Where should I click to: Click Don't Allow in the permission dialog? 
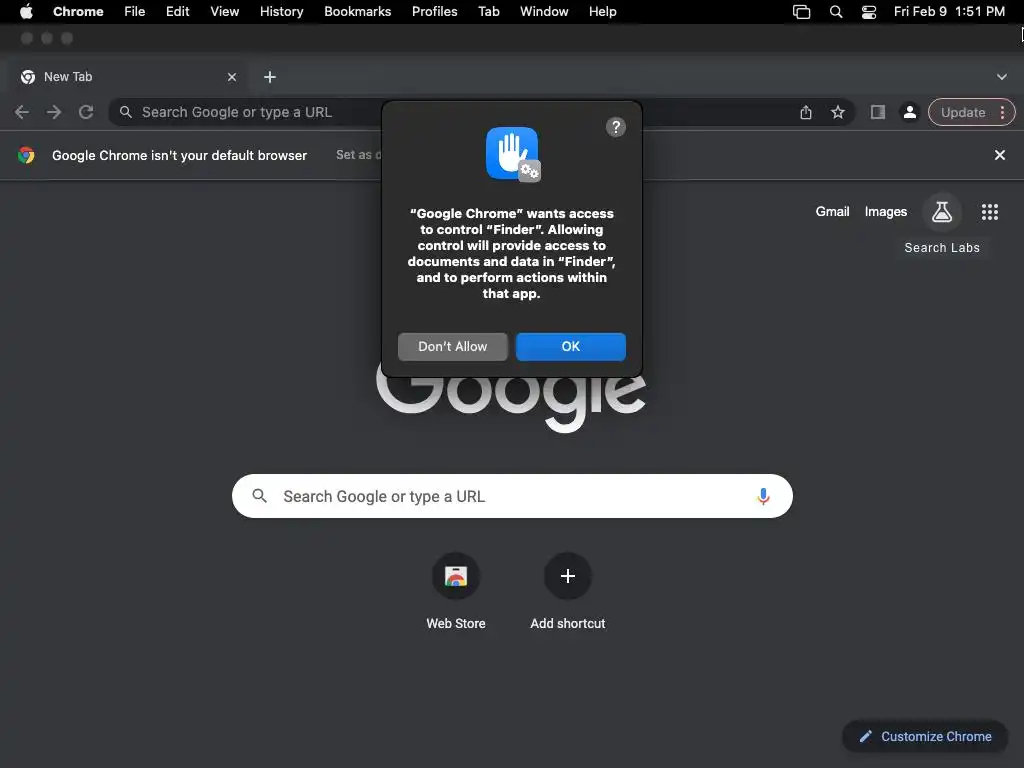click(453, 346)
